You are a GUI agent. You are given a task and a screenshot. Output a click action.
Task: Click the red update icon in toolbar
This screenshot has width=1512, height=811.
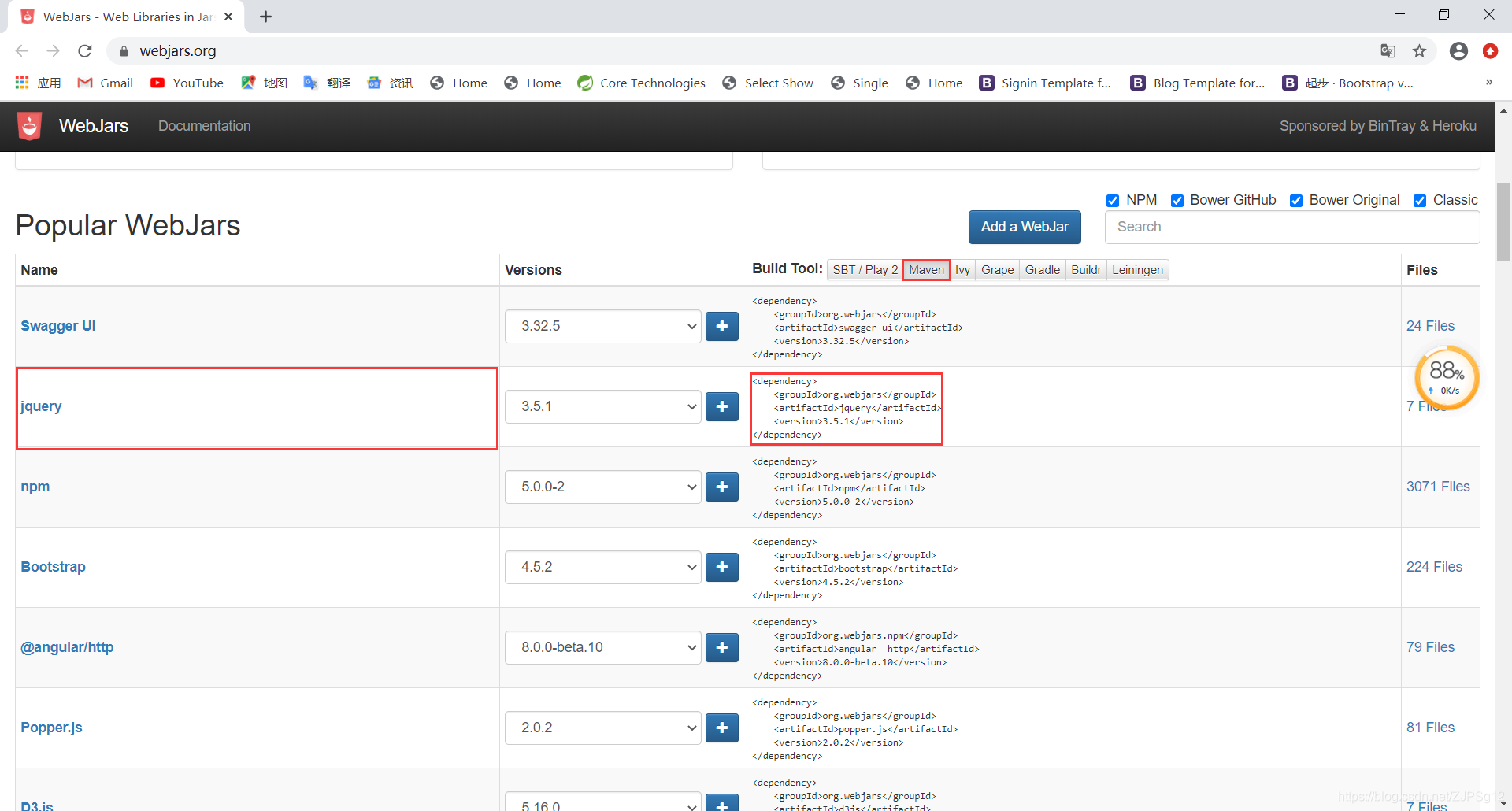(x=1490, y=51)
